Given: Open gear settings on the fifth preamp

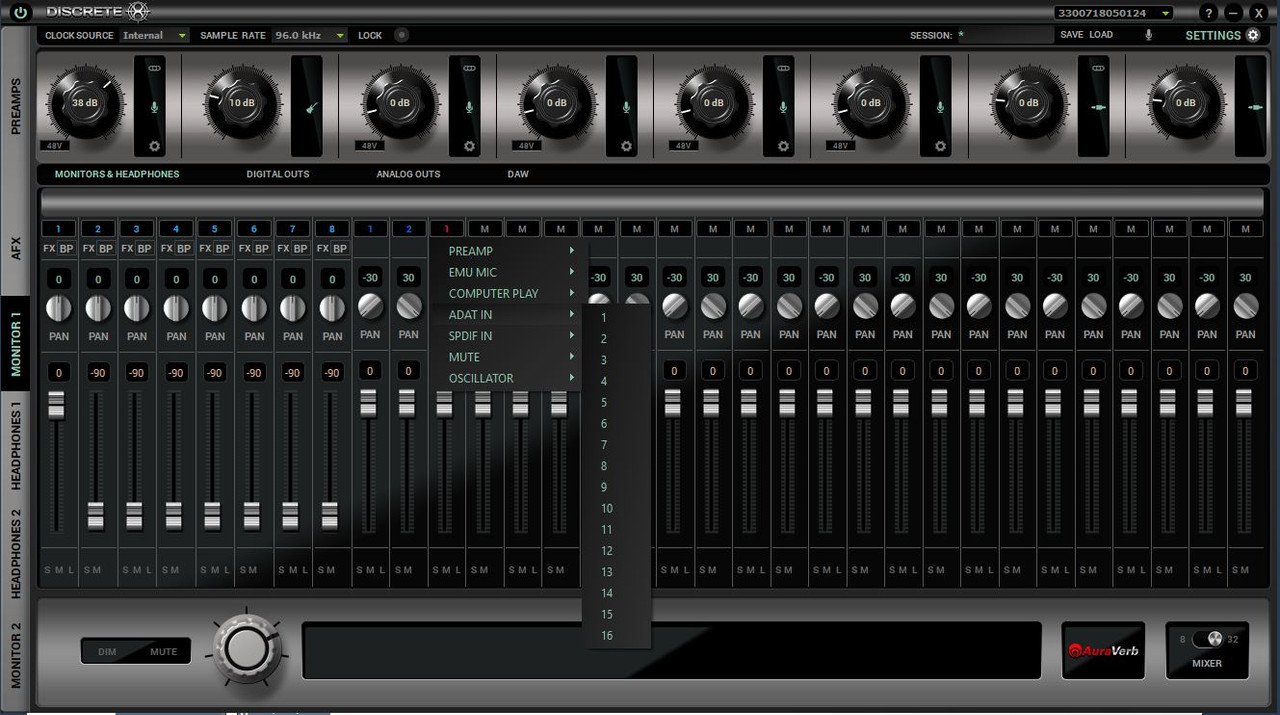Looking at the screenshot, I should pyautogui.click(x=783, y=146).
